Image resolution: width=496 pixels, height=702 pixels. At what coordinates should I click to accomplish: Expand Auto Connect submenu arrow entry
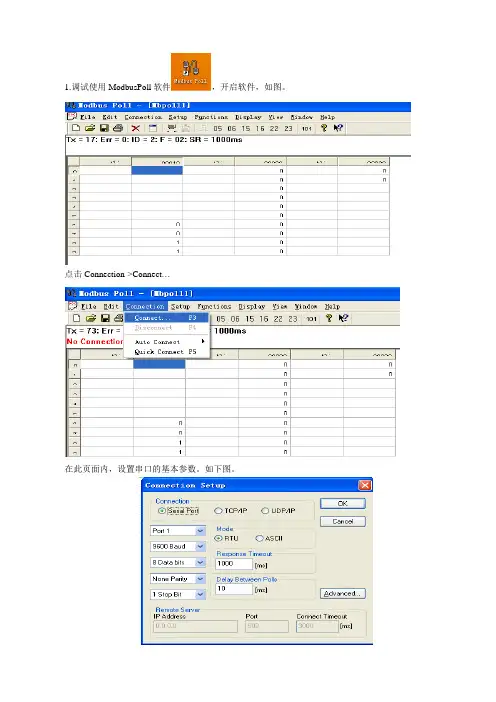click(x=167, y=342)
